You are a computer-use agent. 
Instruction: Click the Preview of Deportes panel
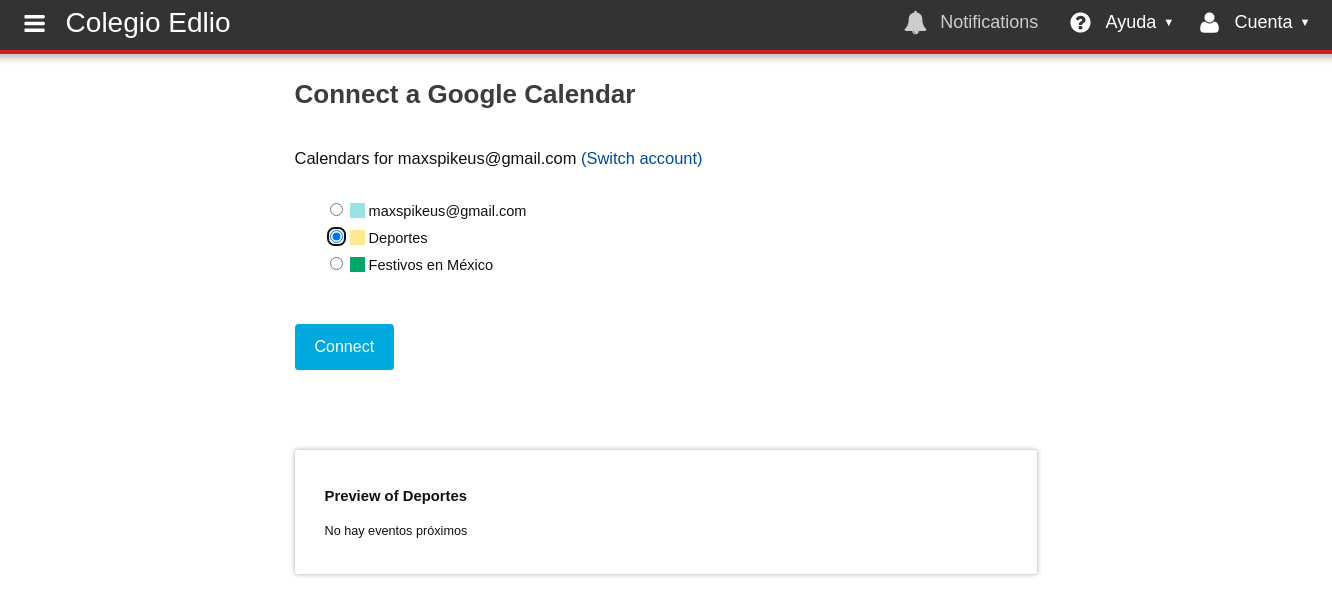665,512
